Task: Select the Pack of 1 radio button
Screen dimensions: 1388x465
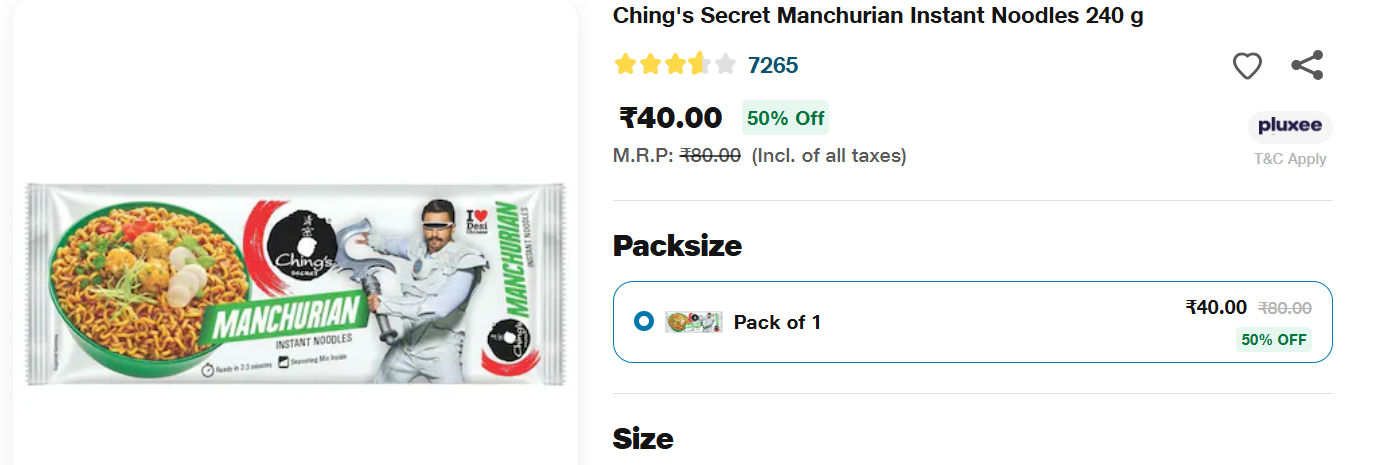Action: coord(644,322)
